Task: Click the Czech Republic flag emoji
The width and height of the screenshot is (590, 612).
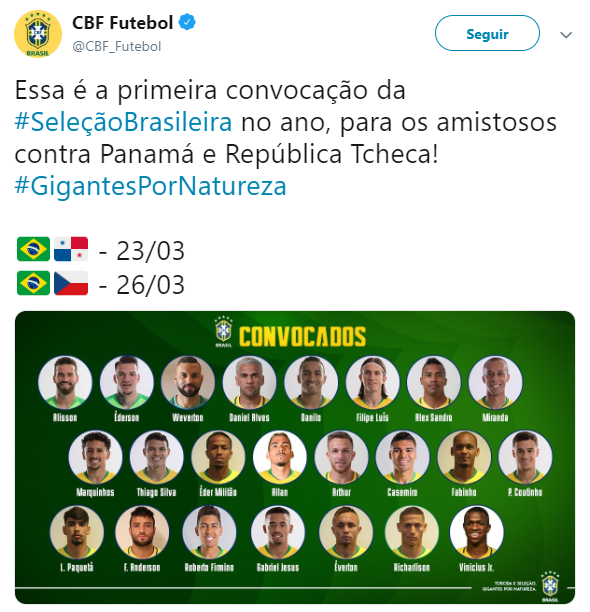Action: coord(71,283)
